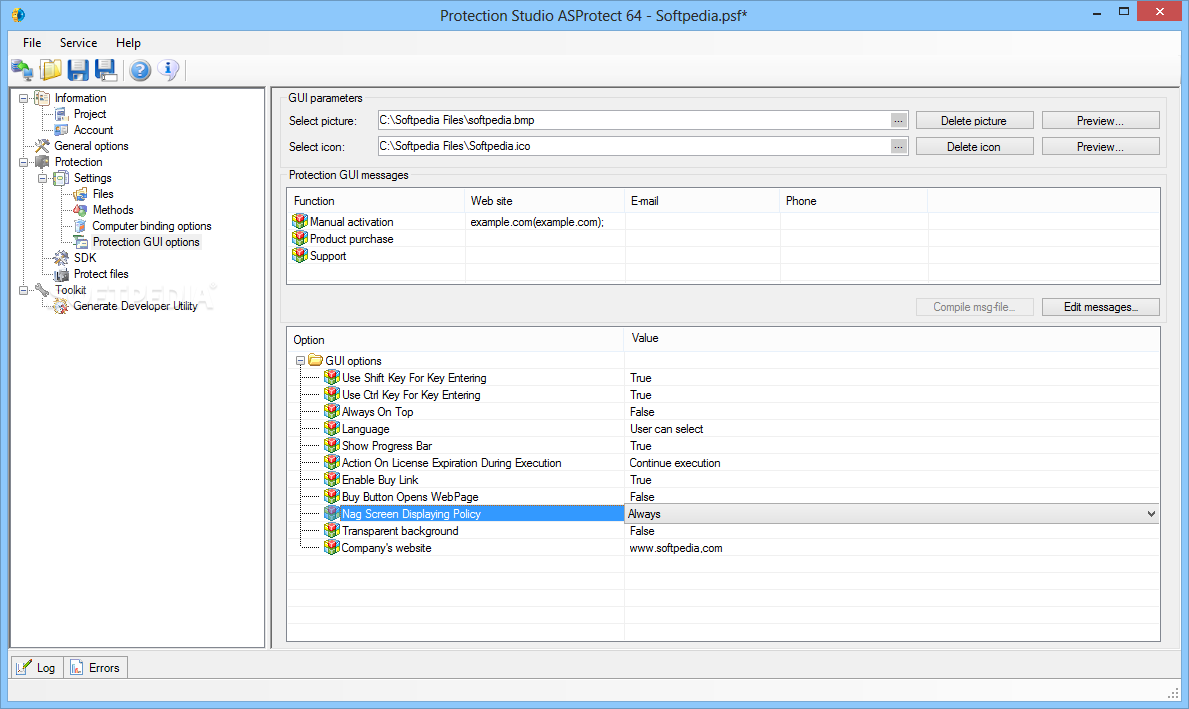Click the Buy Button Opens WebPage option

410,497
